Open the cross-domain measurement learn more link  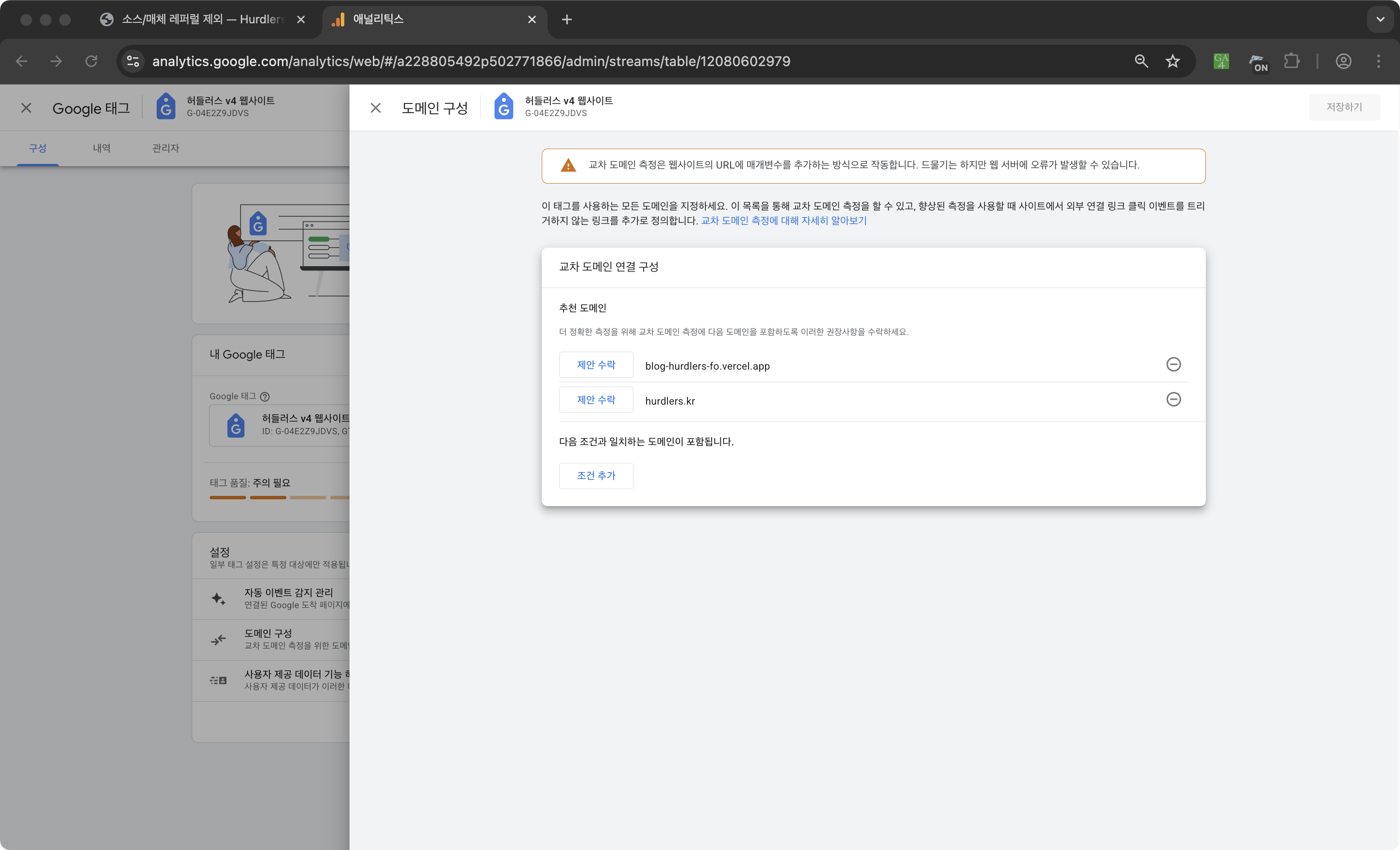[783, 221]
